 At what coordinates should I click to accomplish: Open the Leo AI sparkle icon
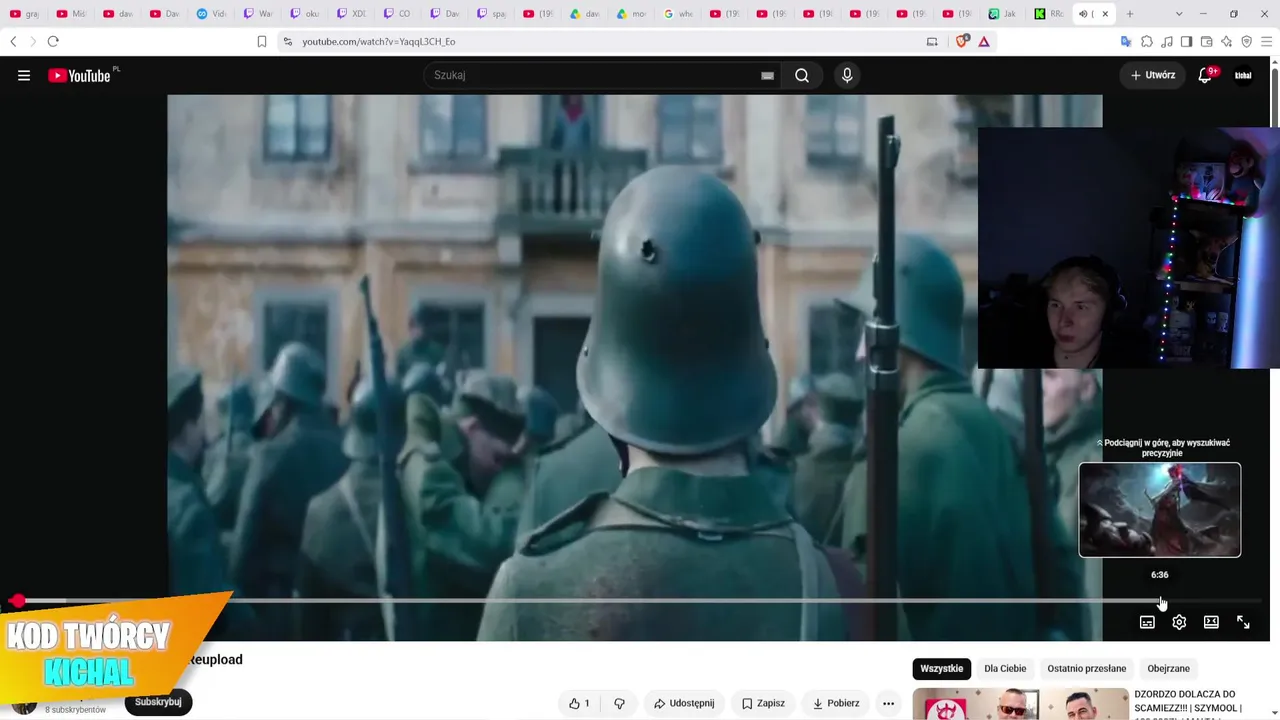(x=1226, y=41)
